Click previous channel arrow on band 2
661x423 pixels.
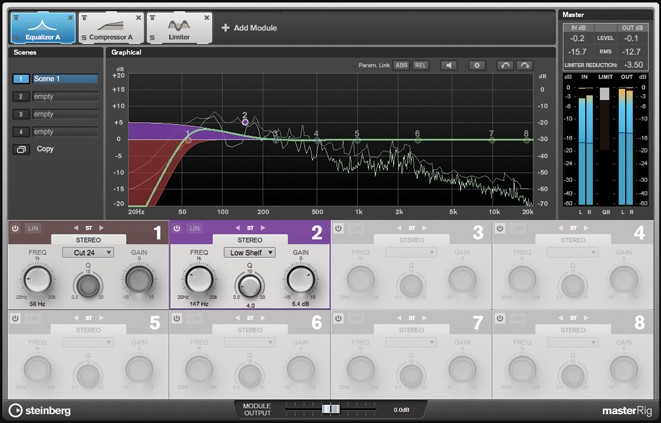237,228
